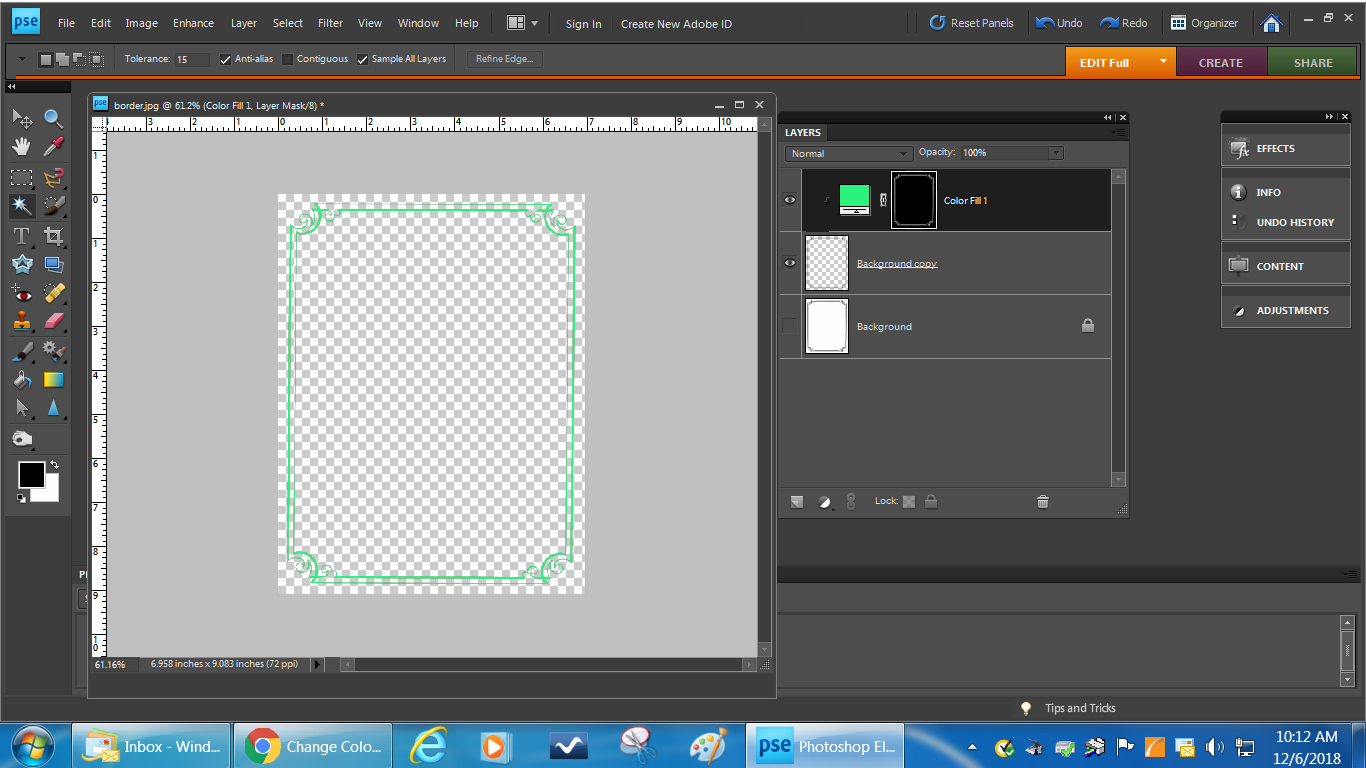Select the Move tool
The height and width of the screenshot is (768, 1366).
[22, 119]
